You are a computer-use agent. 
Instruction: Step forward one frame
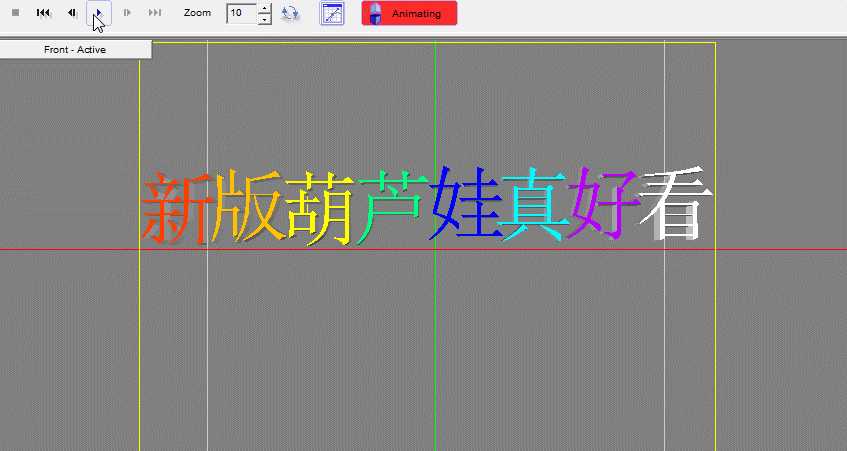(127, 12)
